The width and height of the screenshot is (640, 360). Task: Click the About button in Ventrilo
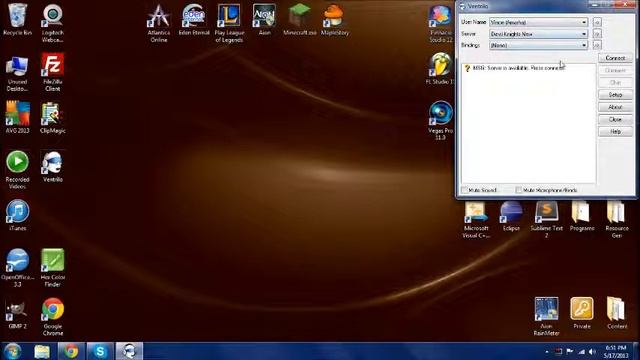tap(615, 107)
